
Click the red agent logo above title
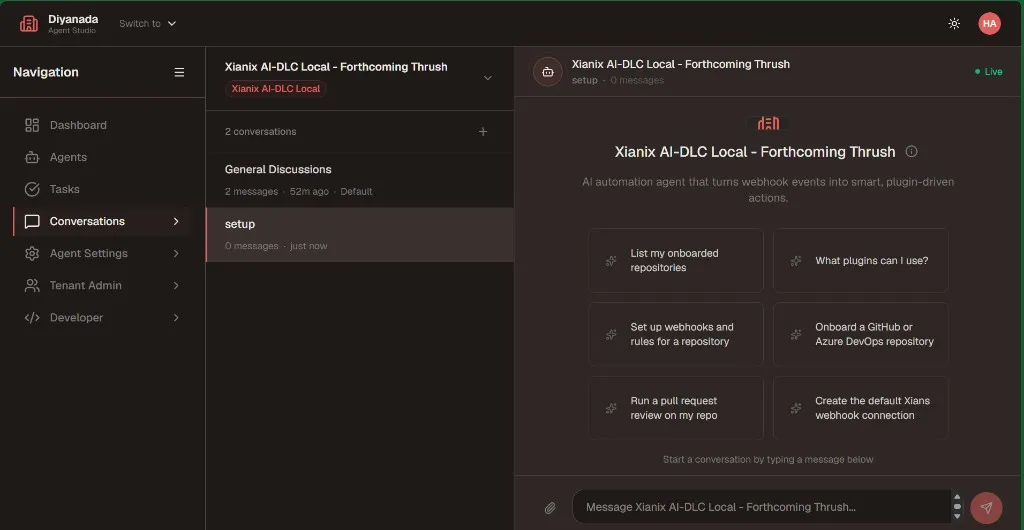(x=768, y=123)
